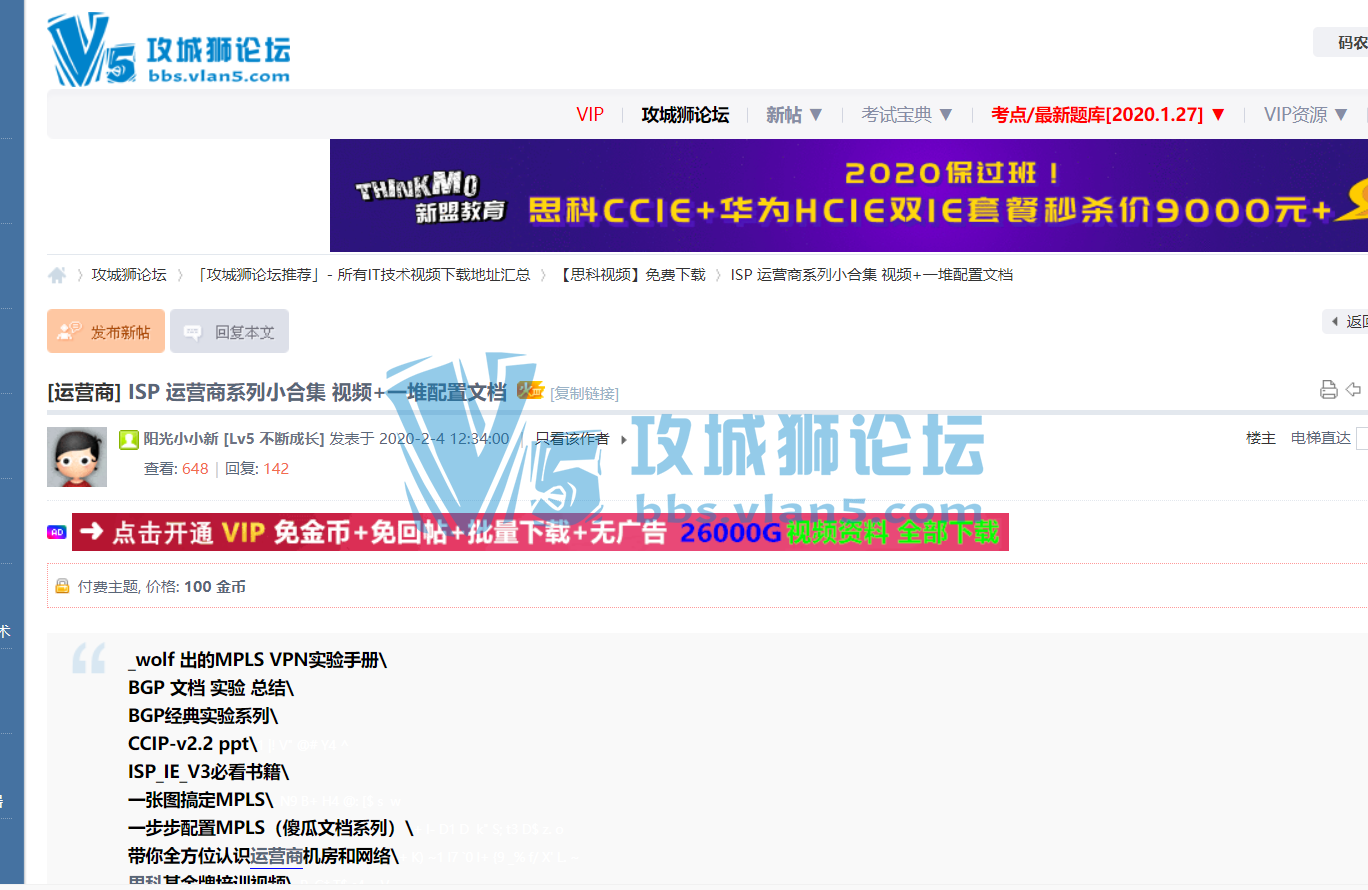Click the breadcrumb home icon

click(57, 275)
